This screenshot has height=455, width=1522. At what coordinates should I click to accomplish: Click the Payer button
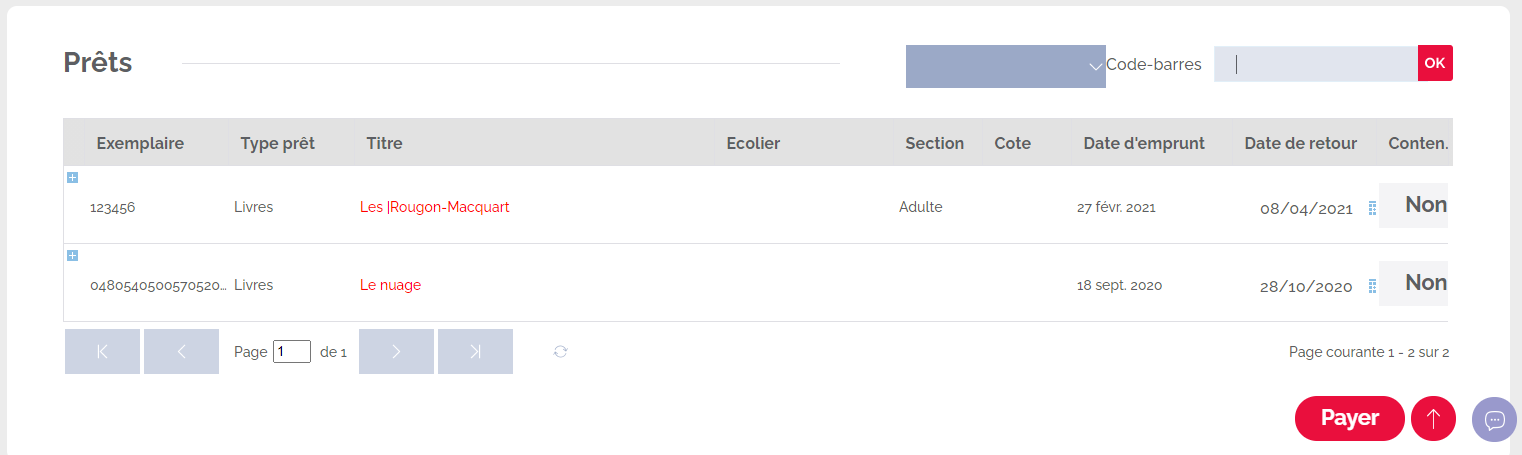(1350, 418)
